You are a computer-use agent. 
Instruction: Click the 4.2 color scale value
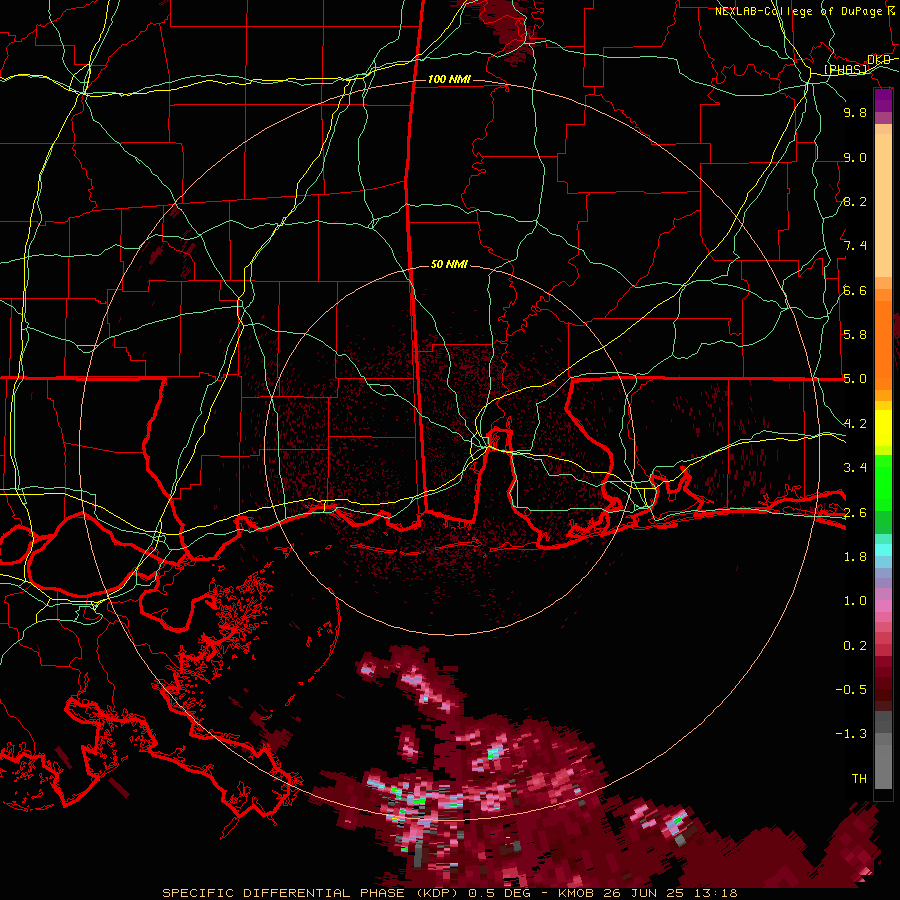855,424
